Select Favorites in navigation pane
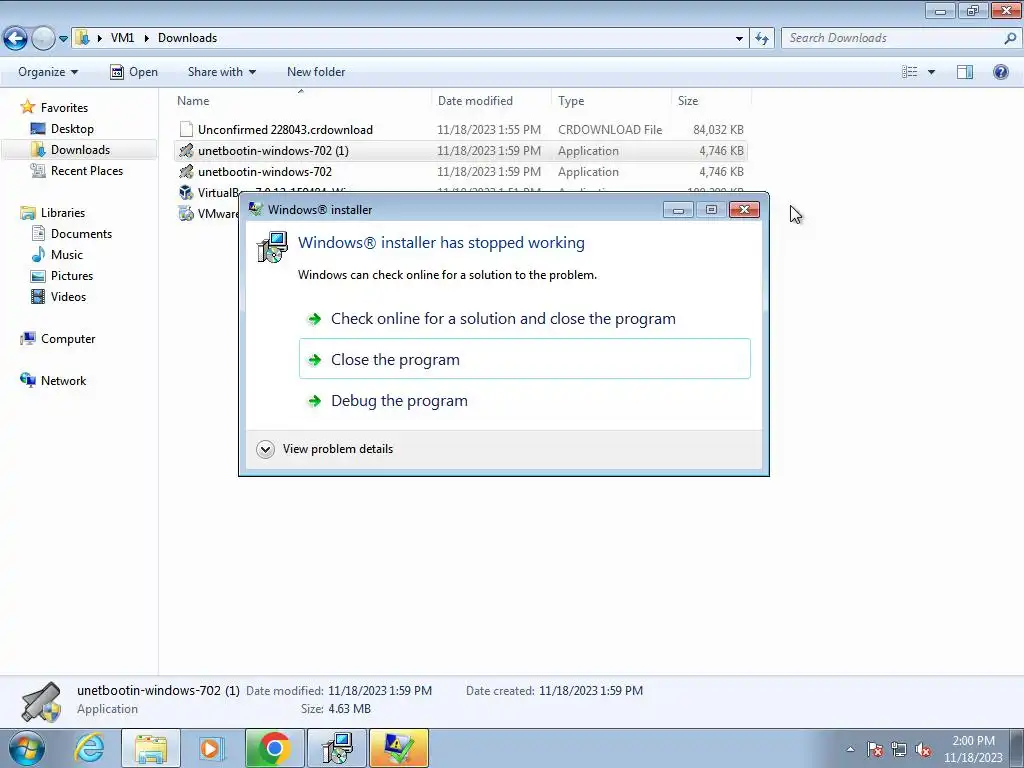Viewport: 1024px width, 768px height. 64,108
